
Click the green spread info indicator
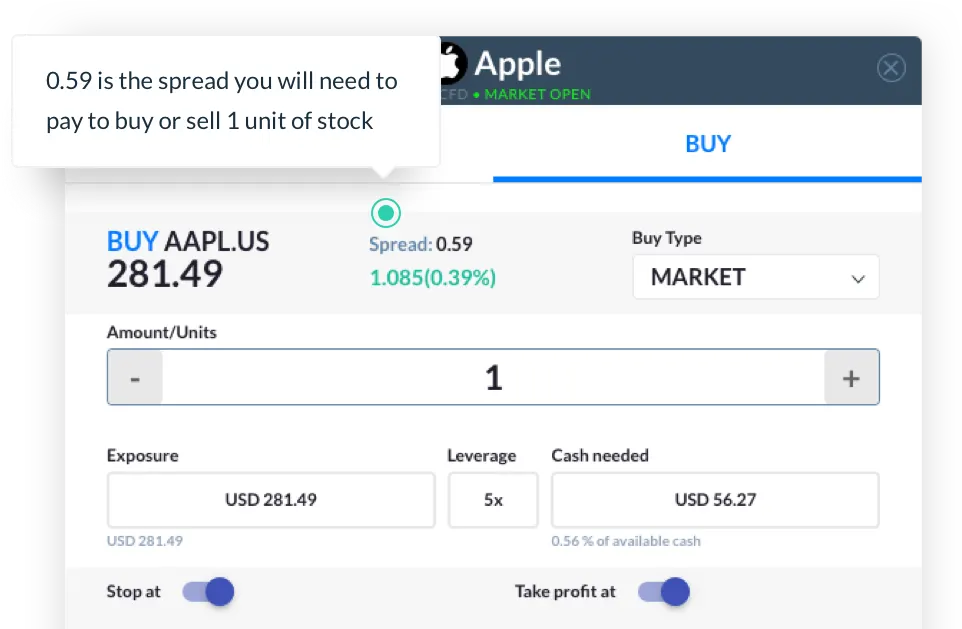[386, 212]
